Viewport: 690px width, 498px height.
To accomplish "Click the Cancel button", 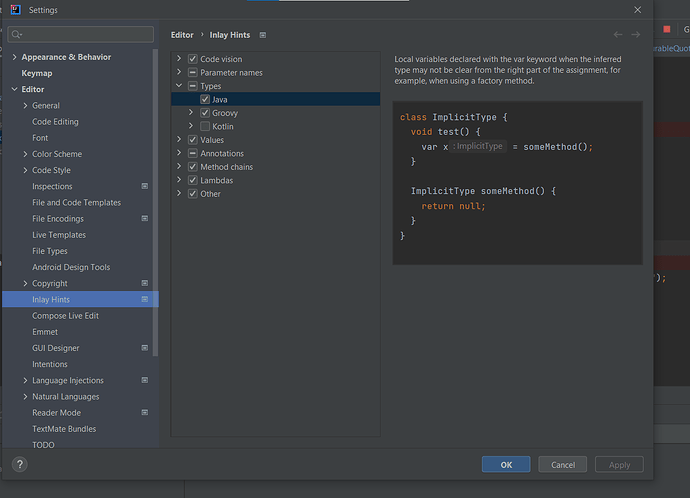I will [562, 464].
